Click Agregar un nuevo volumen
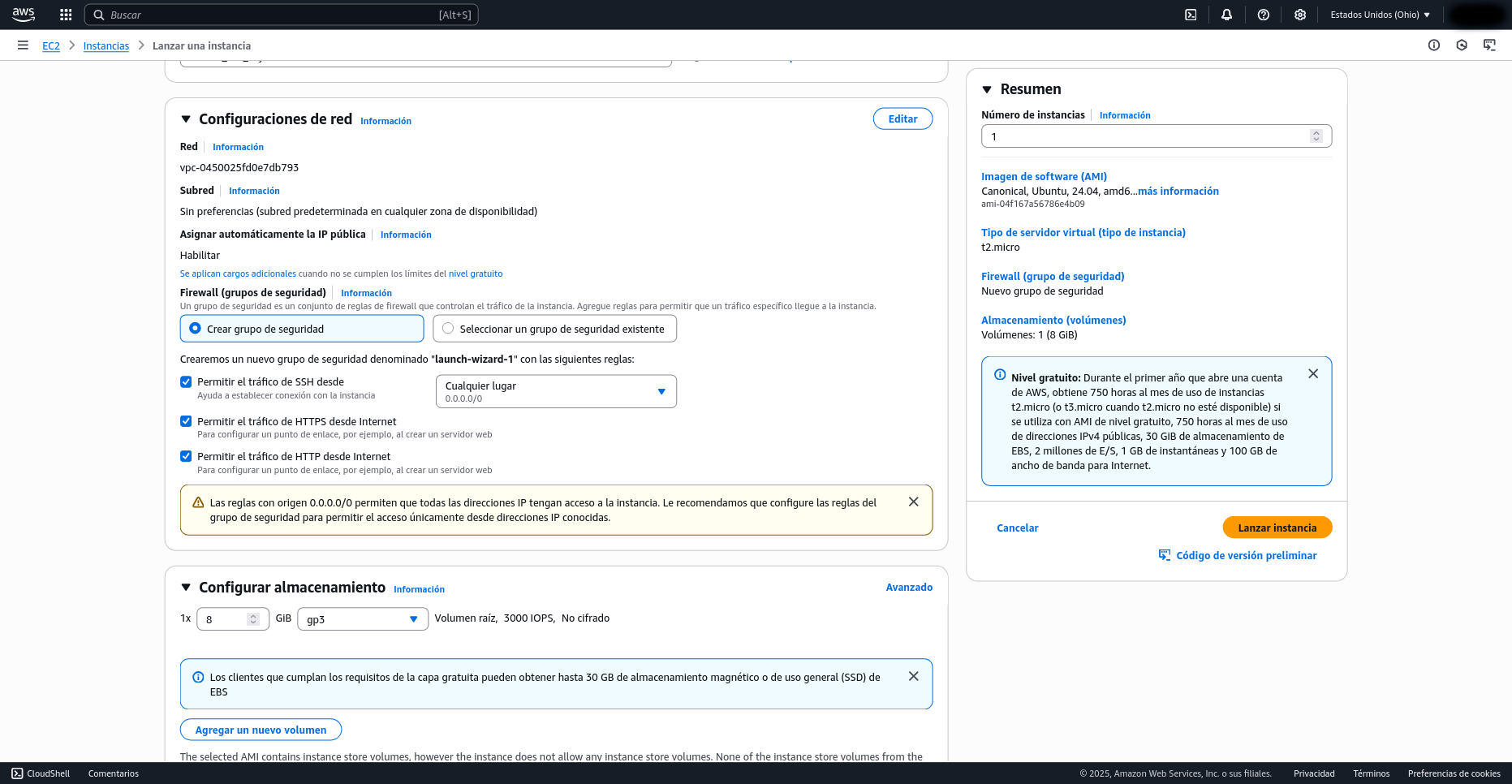The width and height of the screenshot is (1512, 784). pyautogui.click(x=261, y=730)
